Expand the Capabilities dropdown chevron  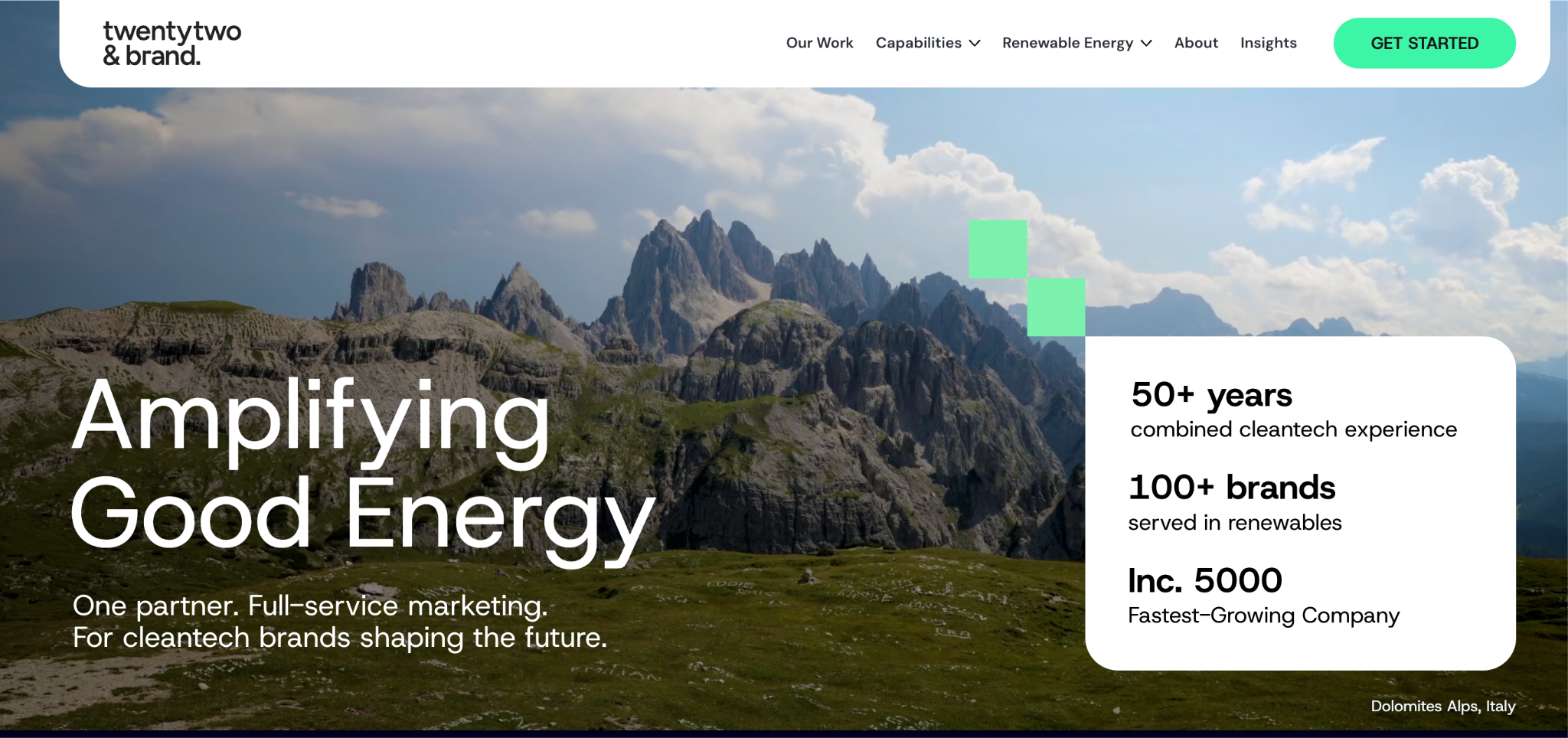point(975,44)
